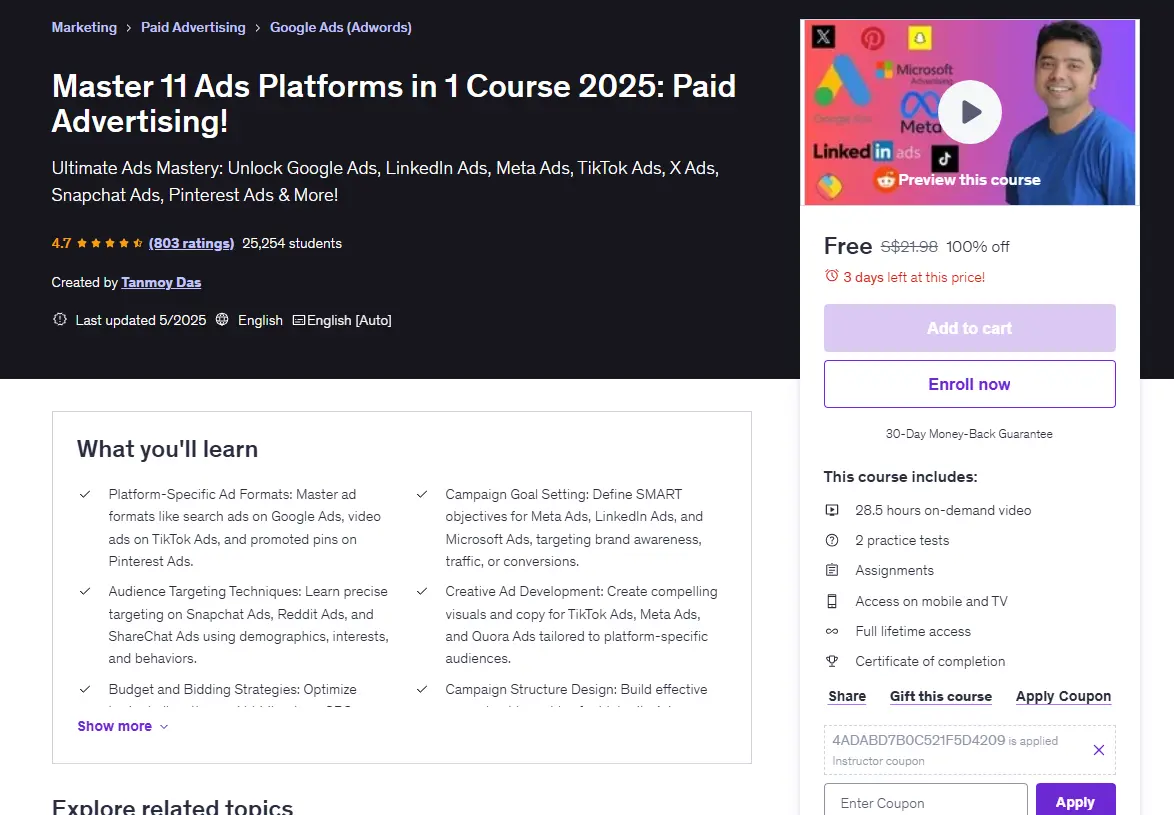
Task: Click the 30-Day Money-Back Guarantee text
Action: pyautogui.click(x=969, y=434)
